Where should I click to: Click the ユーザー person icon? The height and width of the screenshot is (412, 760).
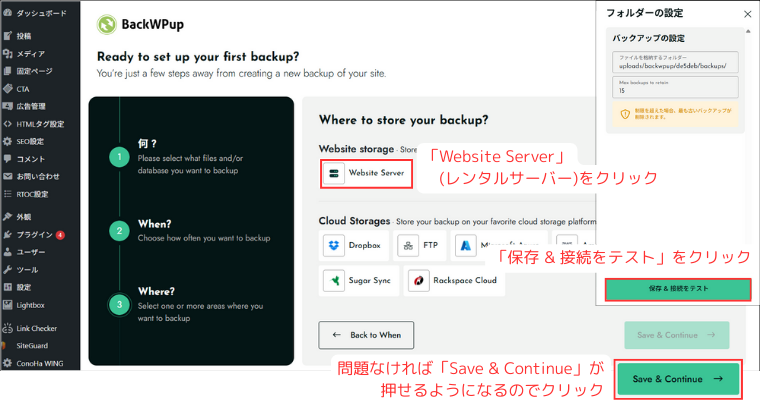tap(7, 252)
